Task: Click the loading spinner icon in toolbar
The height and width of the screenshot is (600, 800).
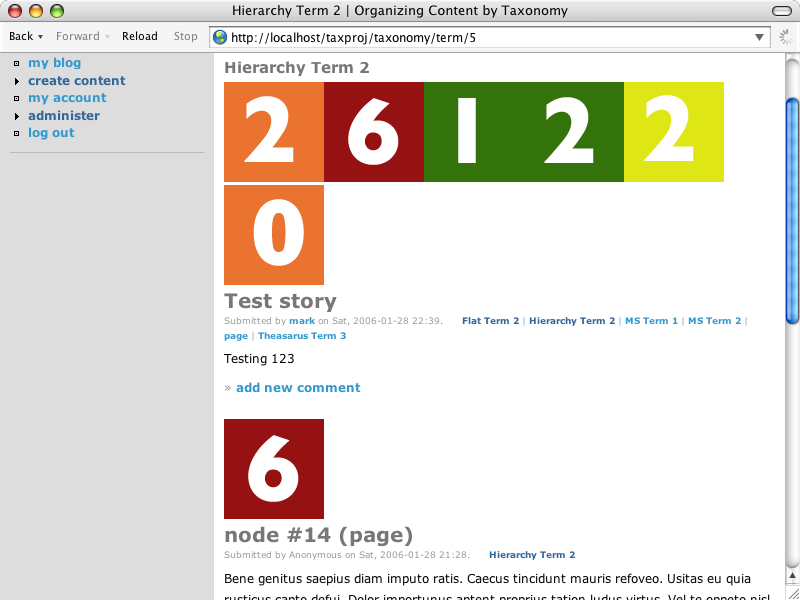Action: point(787,37)
